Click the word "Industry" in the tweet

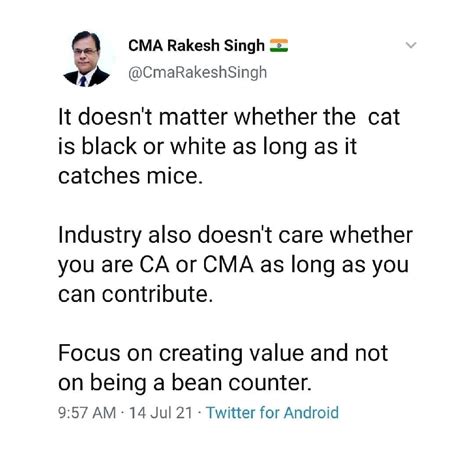(100, 236)
